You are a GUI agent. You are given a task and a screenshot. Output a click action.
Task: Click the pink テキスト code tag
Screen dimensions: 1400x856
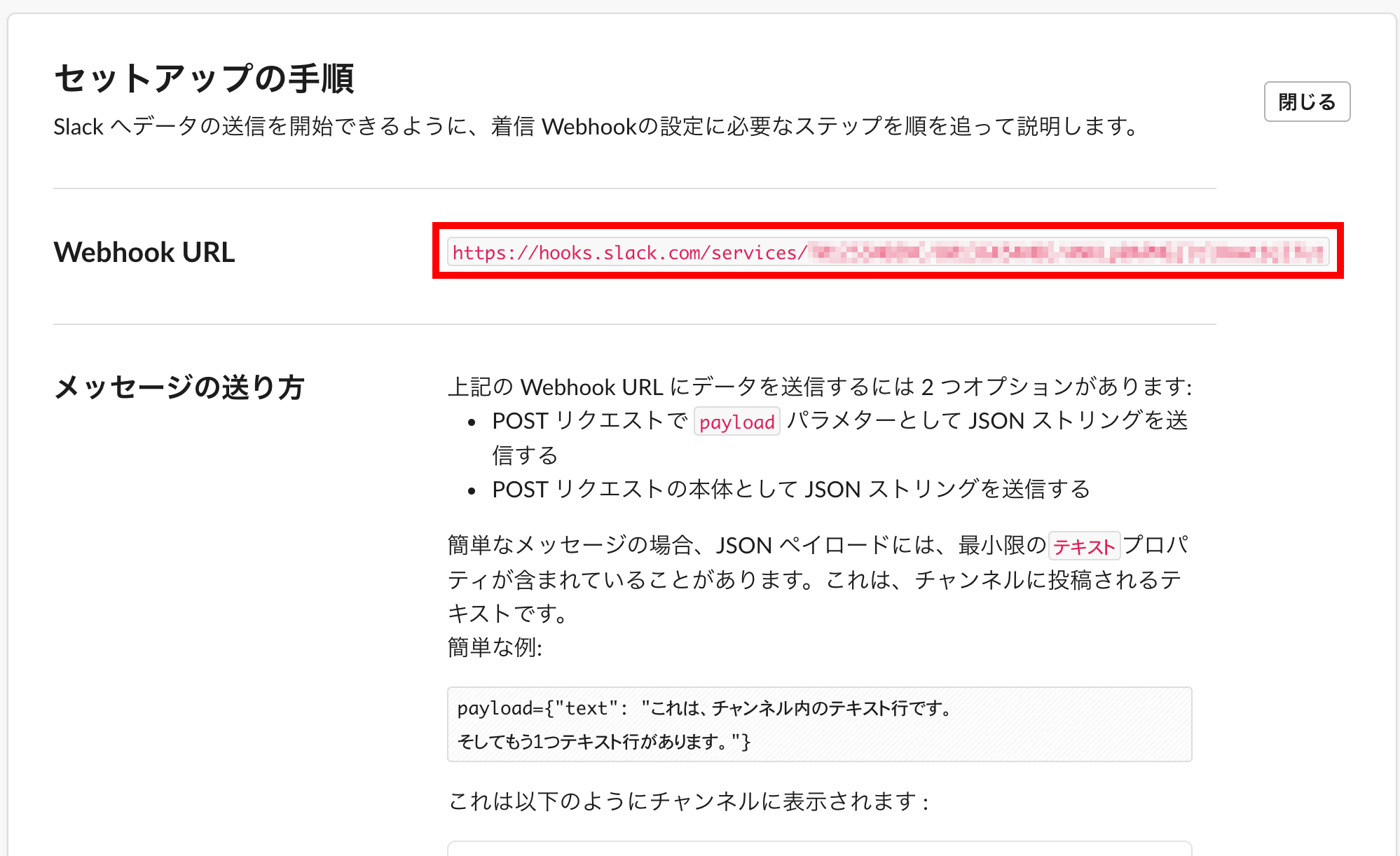coord(1084,546)
